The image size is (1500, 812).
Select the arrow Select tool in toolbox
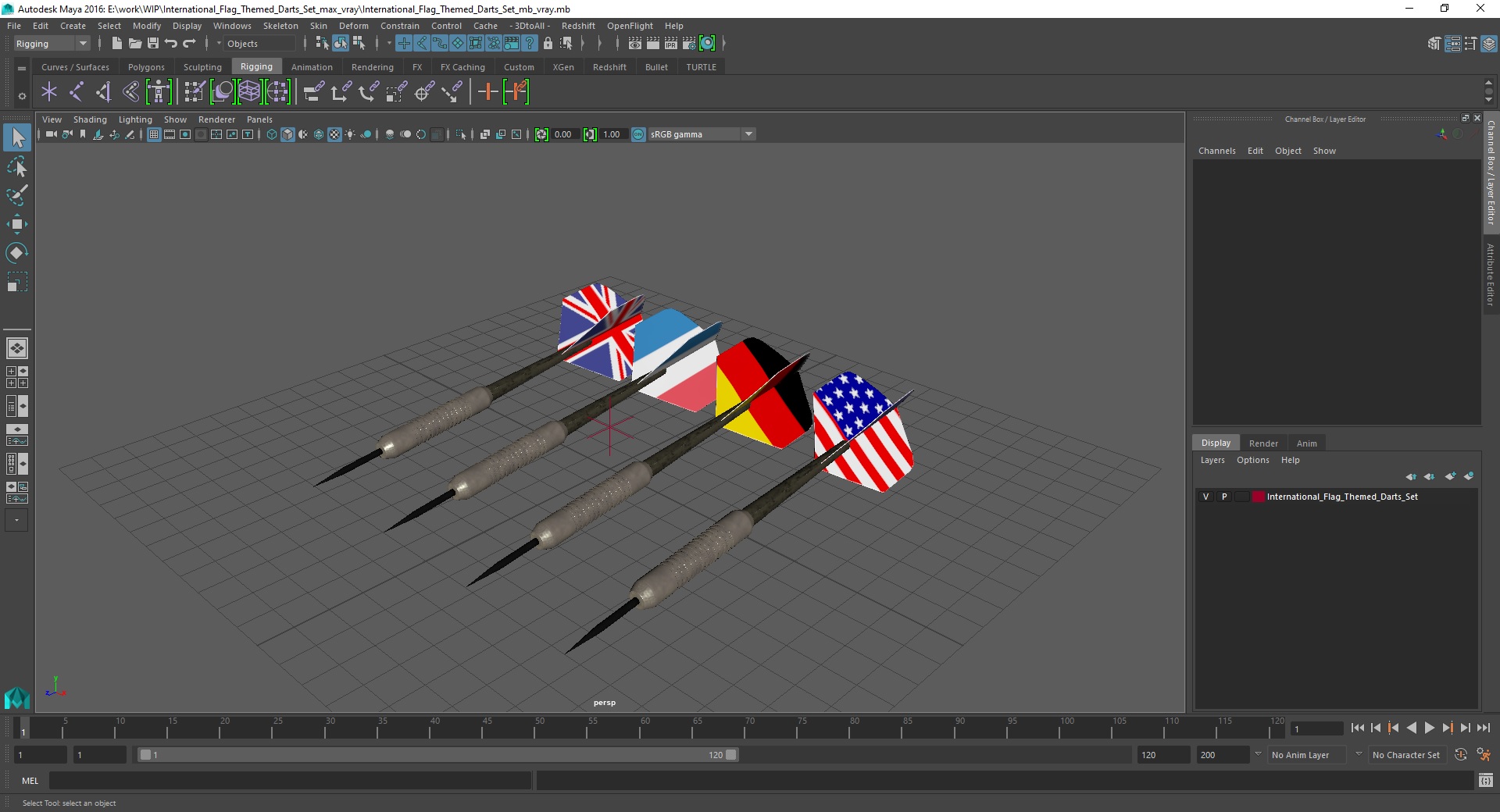[x=17, y=138]
